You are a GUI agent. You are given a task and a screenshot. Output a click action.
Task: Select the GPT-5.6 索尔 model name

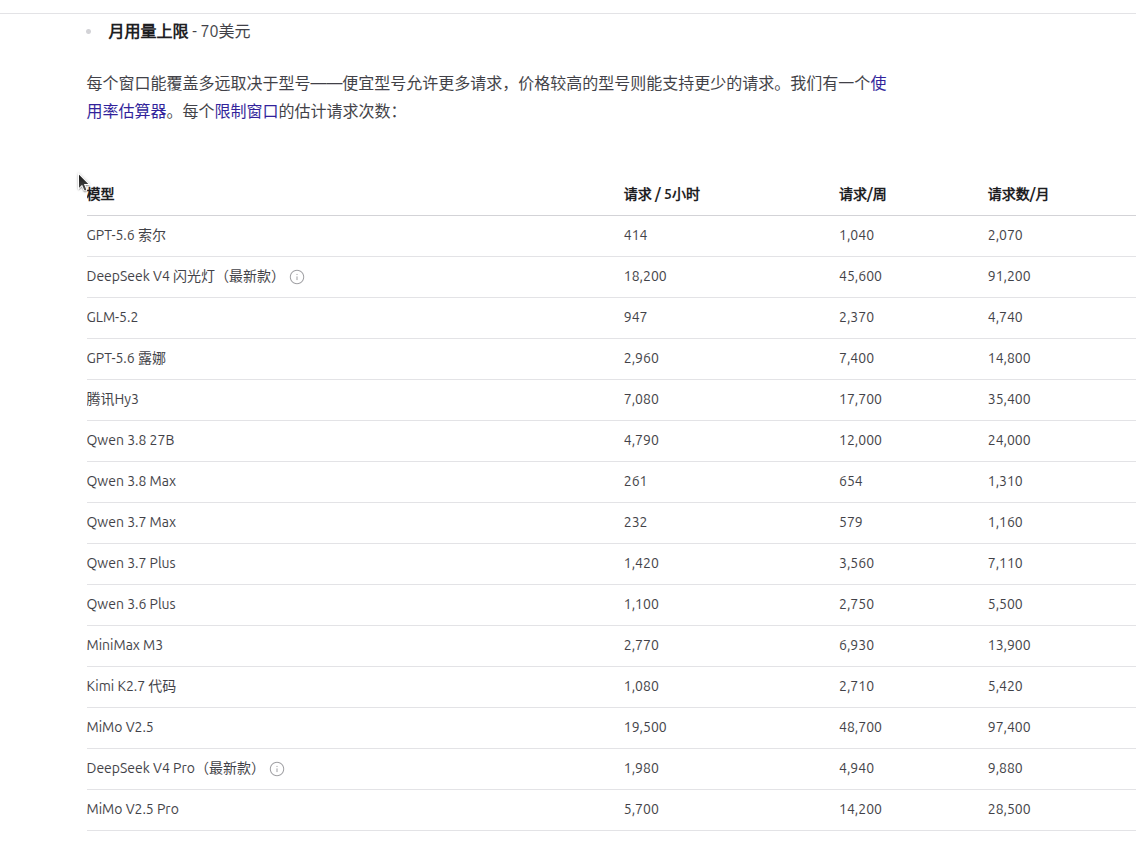pos(126,235)
